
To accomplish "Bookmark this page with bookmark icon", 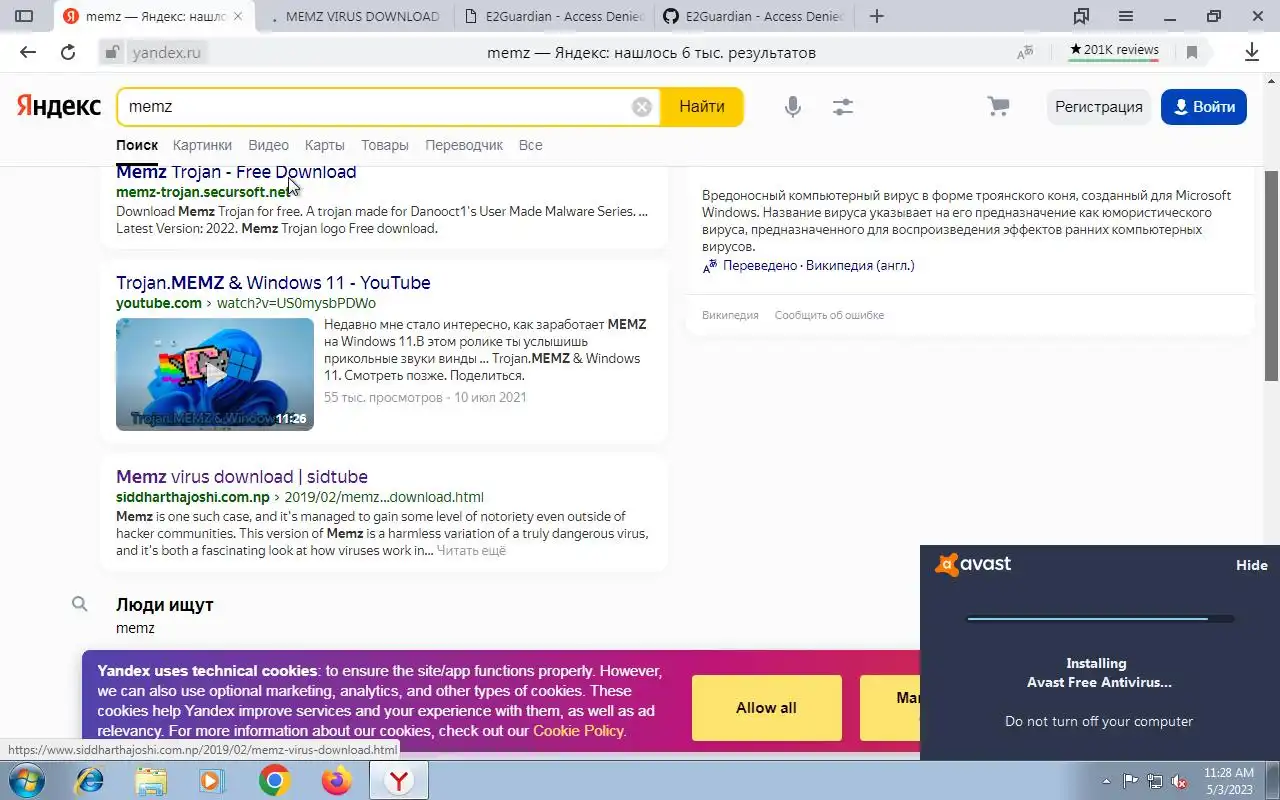I will pos(1191,53).
